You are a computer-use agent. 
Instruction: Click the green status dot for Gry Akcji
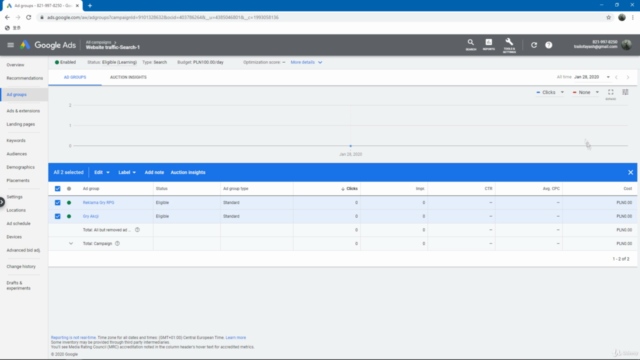pyautogui.click(x=69, y=216)
